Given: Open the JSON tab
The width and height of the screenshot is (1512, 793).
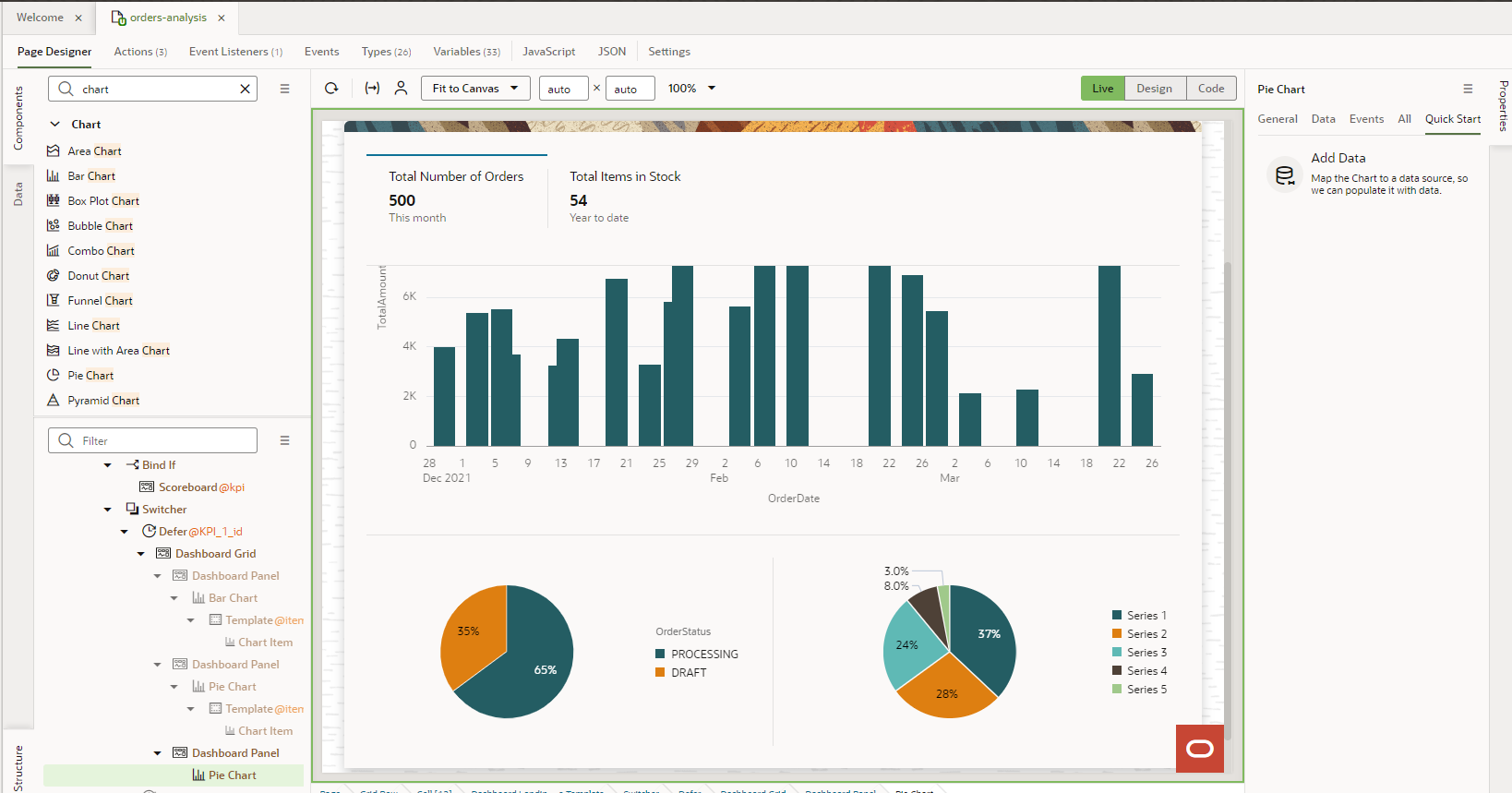Looking at the screenshot, I should pos(612,52).
